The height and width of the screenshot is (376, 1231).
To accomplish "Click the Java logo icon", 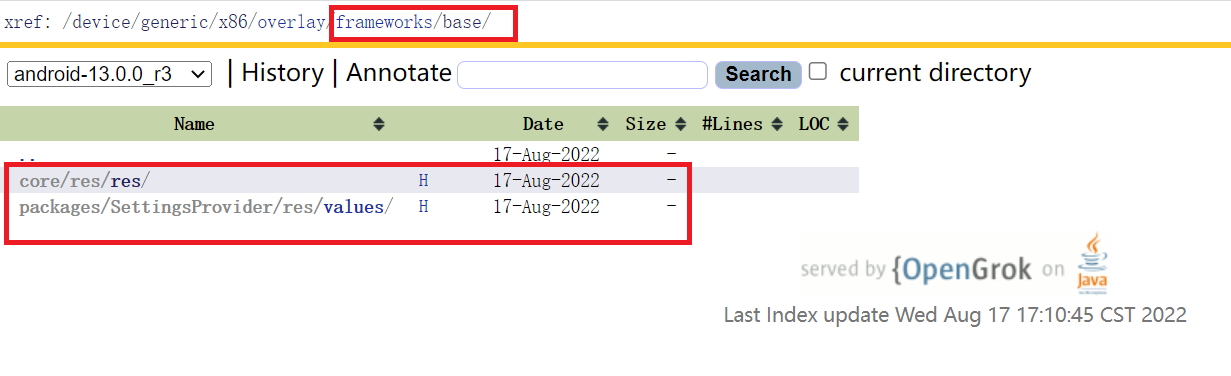I will tap(1092, 264).
